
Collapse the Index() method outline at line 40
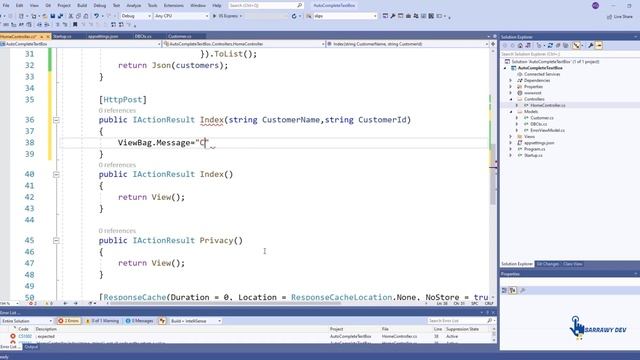click(x=56, y=174)
